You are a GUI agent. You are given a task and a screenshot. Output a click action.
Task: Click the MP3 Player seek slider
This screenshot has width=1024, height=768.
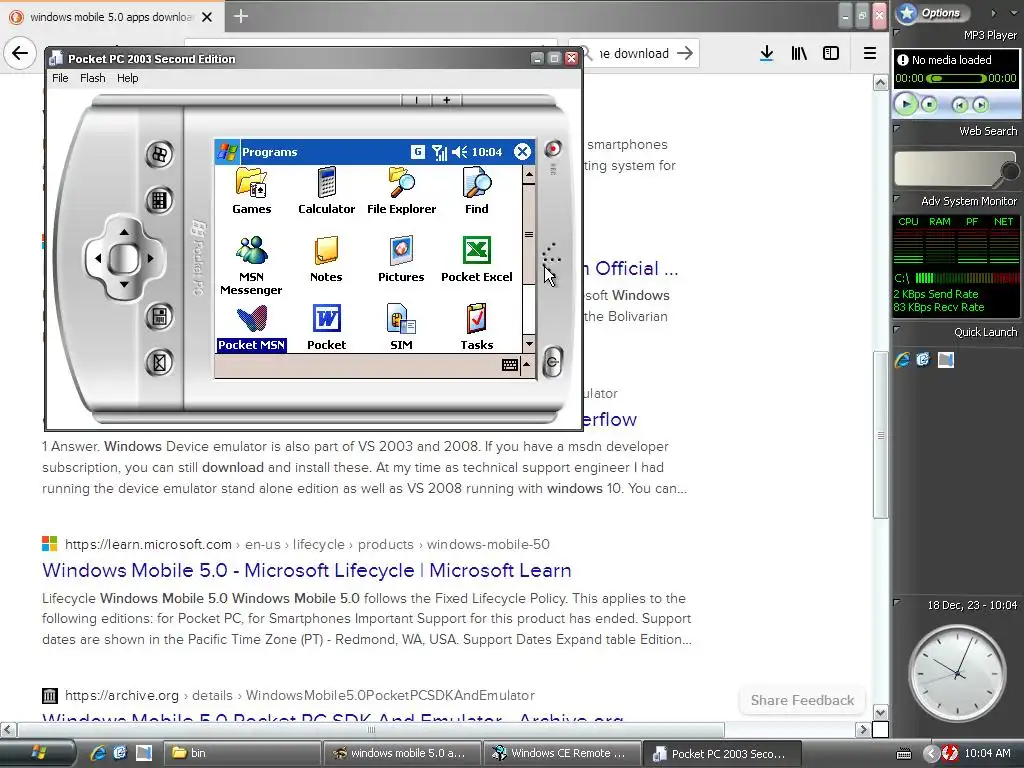tap(957, 78)
